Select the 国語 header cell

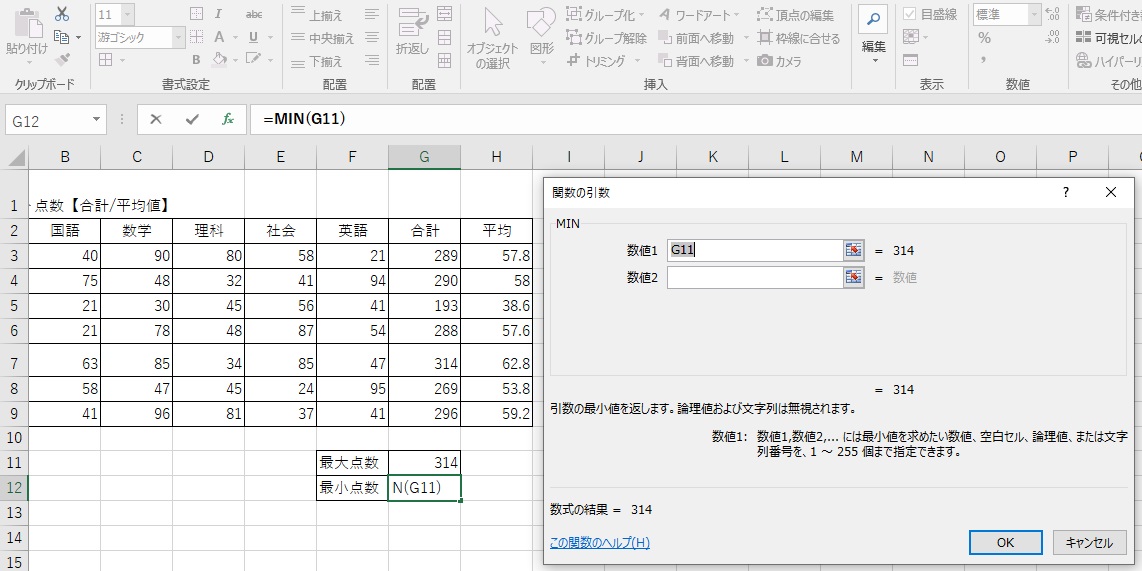pos(65,232)
